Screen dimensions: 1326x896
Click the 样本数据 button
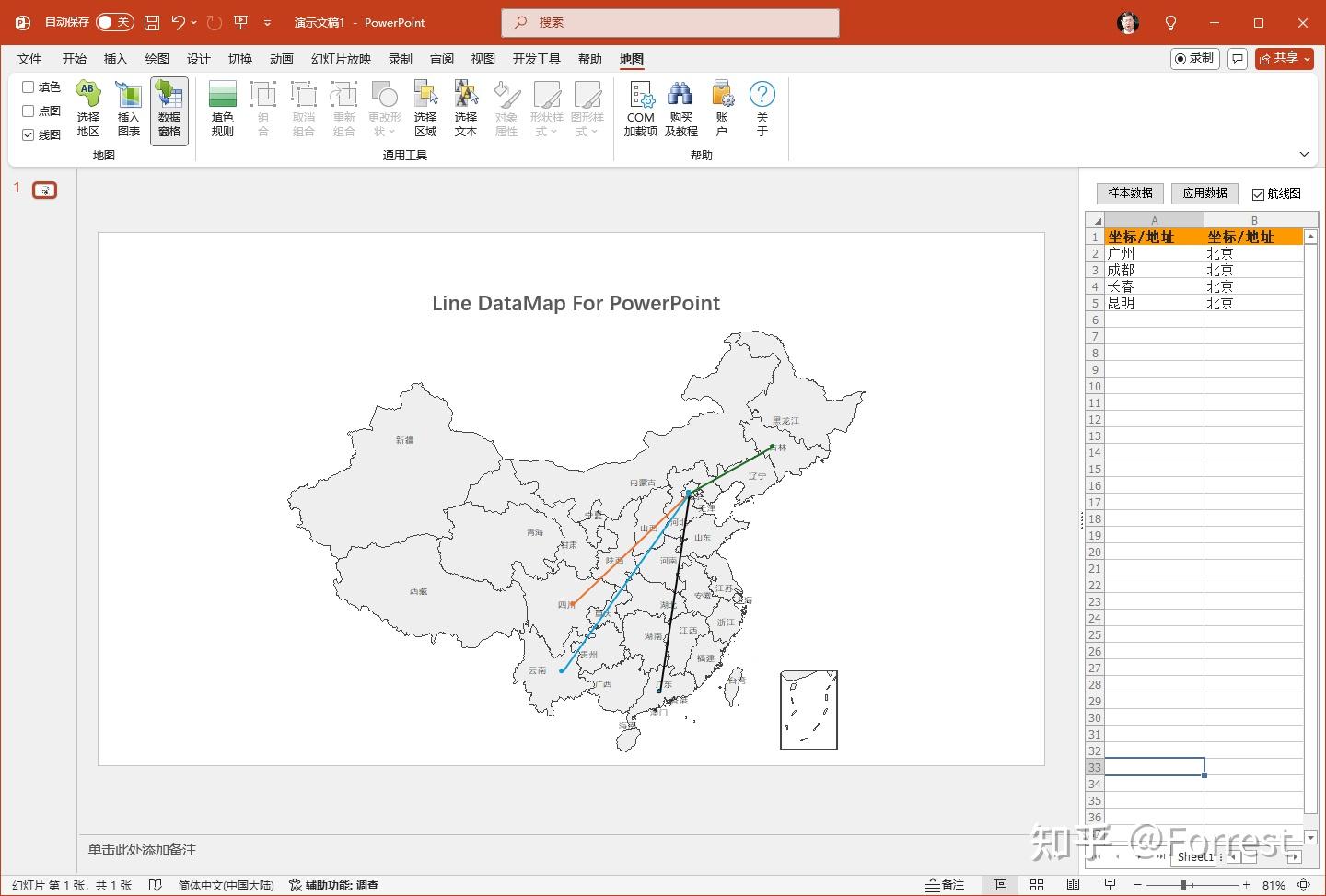click(1130, 193)
